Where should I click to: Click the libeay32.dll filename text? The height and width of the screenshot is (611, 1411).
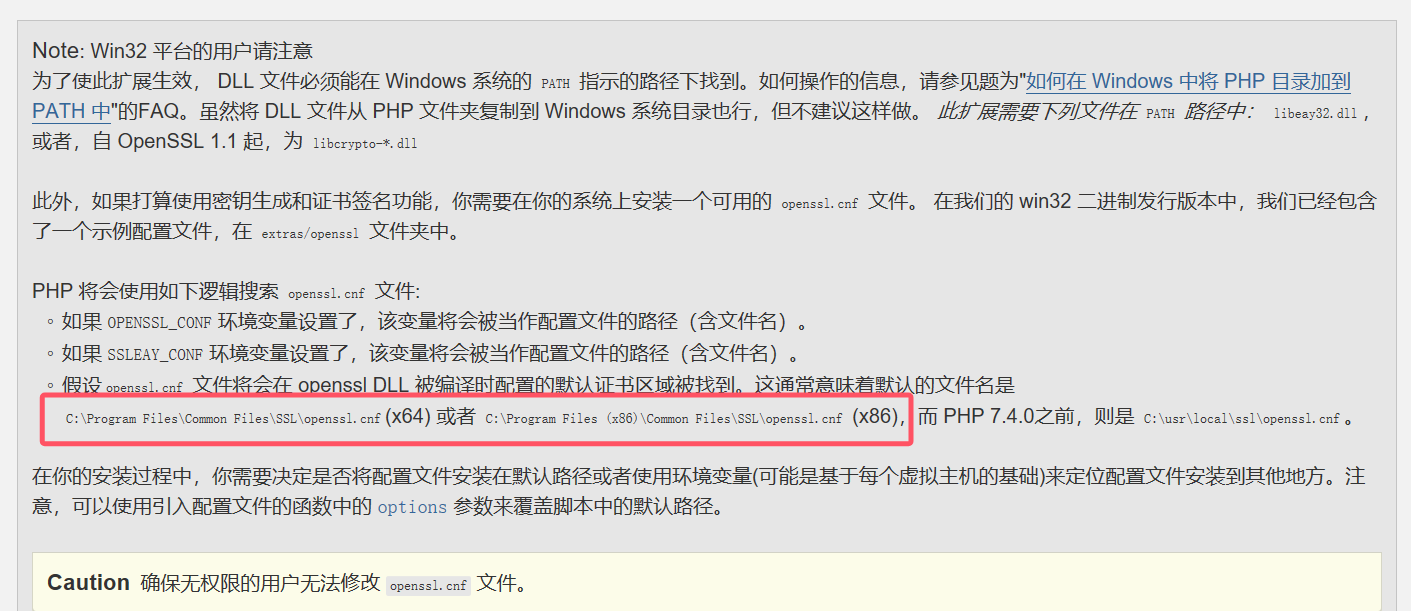click(x=1315, y=114)
